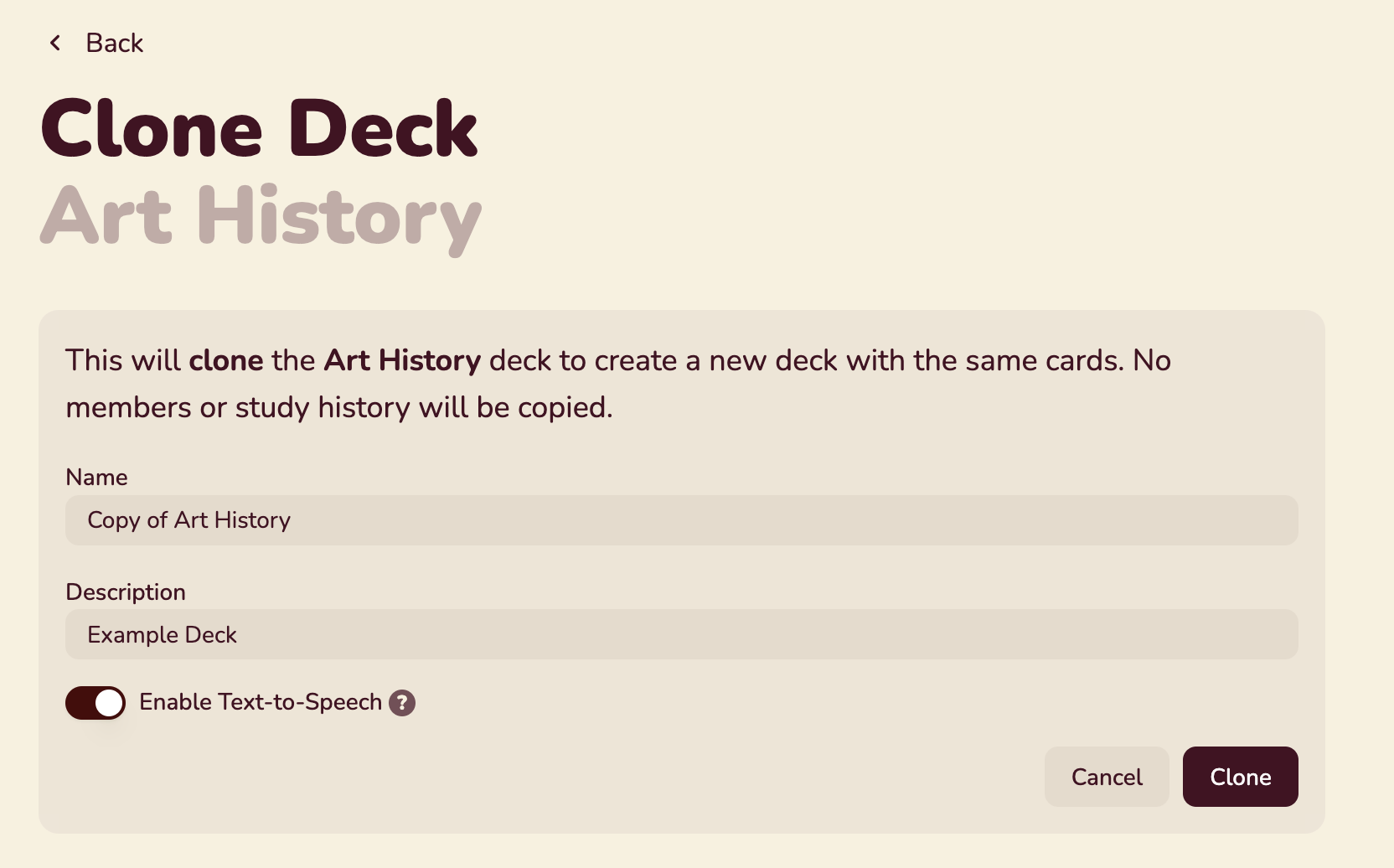Click 'study history will be copied' text
The image size is (1394, 868).
[x=424, y=407]
